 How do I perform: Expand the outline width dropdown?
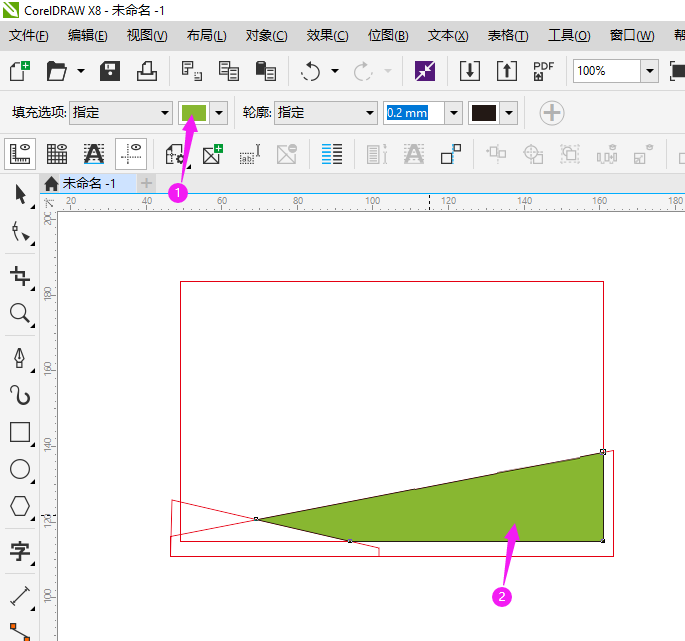click(x=453, y=113)
